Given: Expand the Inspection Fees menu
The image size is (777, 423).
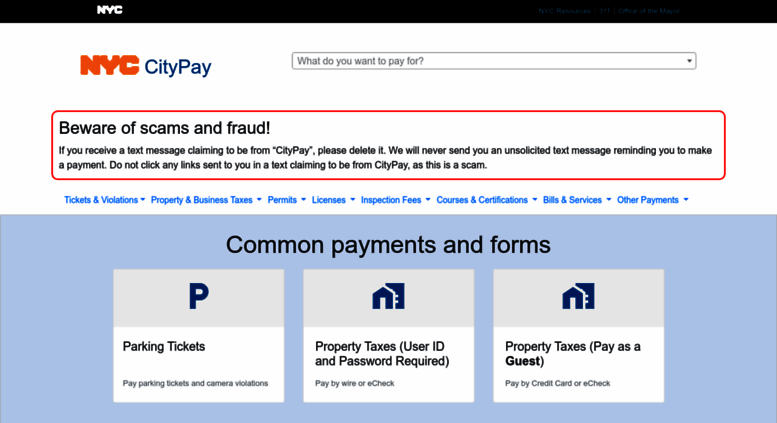Looking at the screenshot, I should click(x=395, y=200).
